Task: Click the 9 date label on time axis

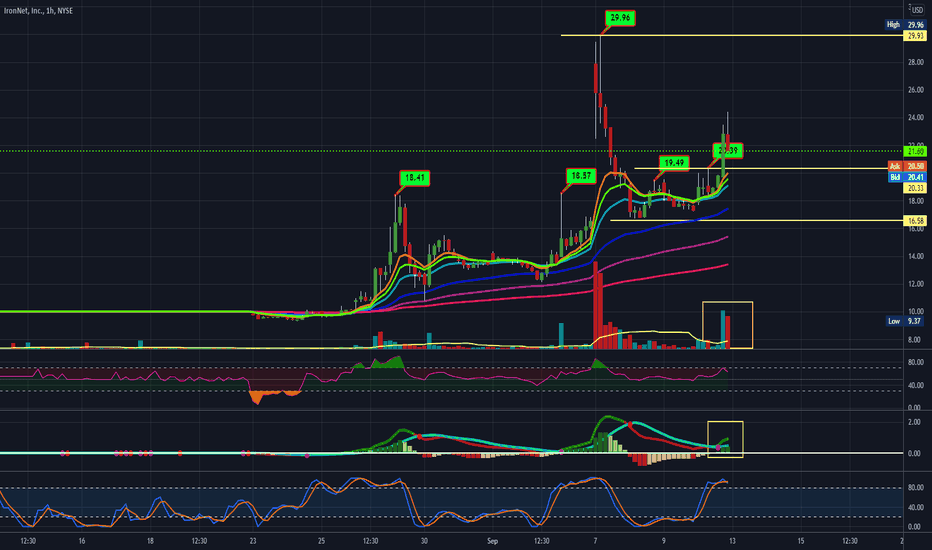Action: point(664,541)
